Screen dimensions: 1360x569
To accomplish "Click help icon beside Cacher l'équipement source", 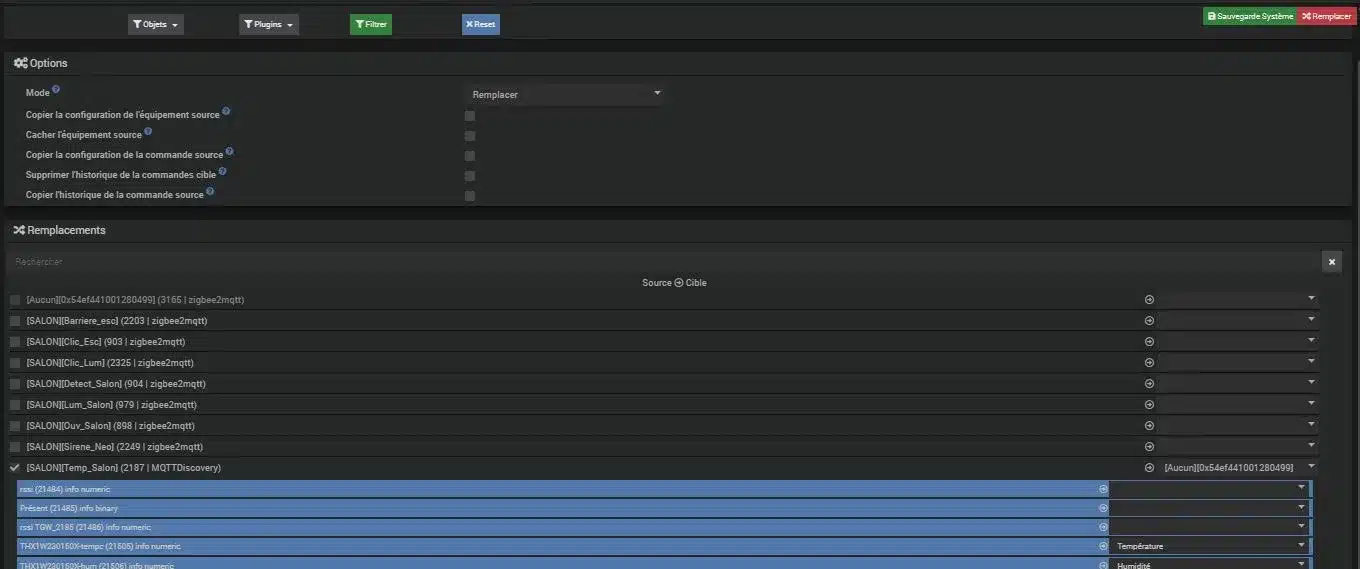I will coord(148,131).
